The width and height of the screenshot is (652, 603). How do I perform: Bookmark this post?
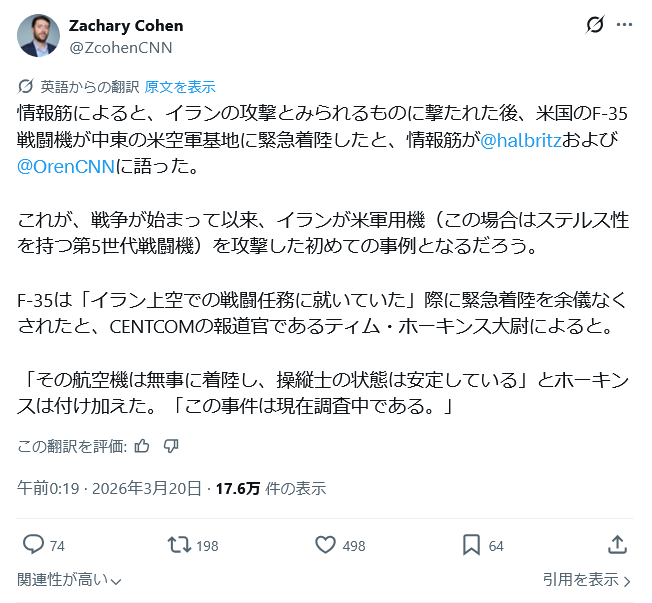472,544
